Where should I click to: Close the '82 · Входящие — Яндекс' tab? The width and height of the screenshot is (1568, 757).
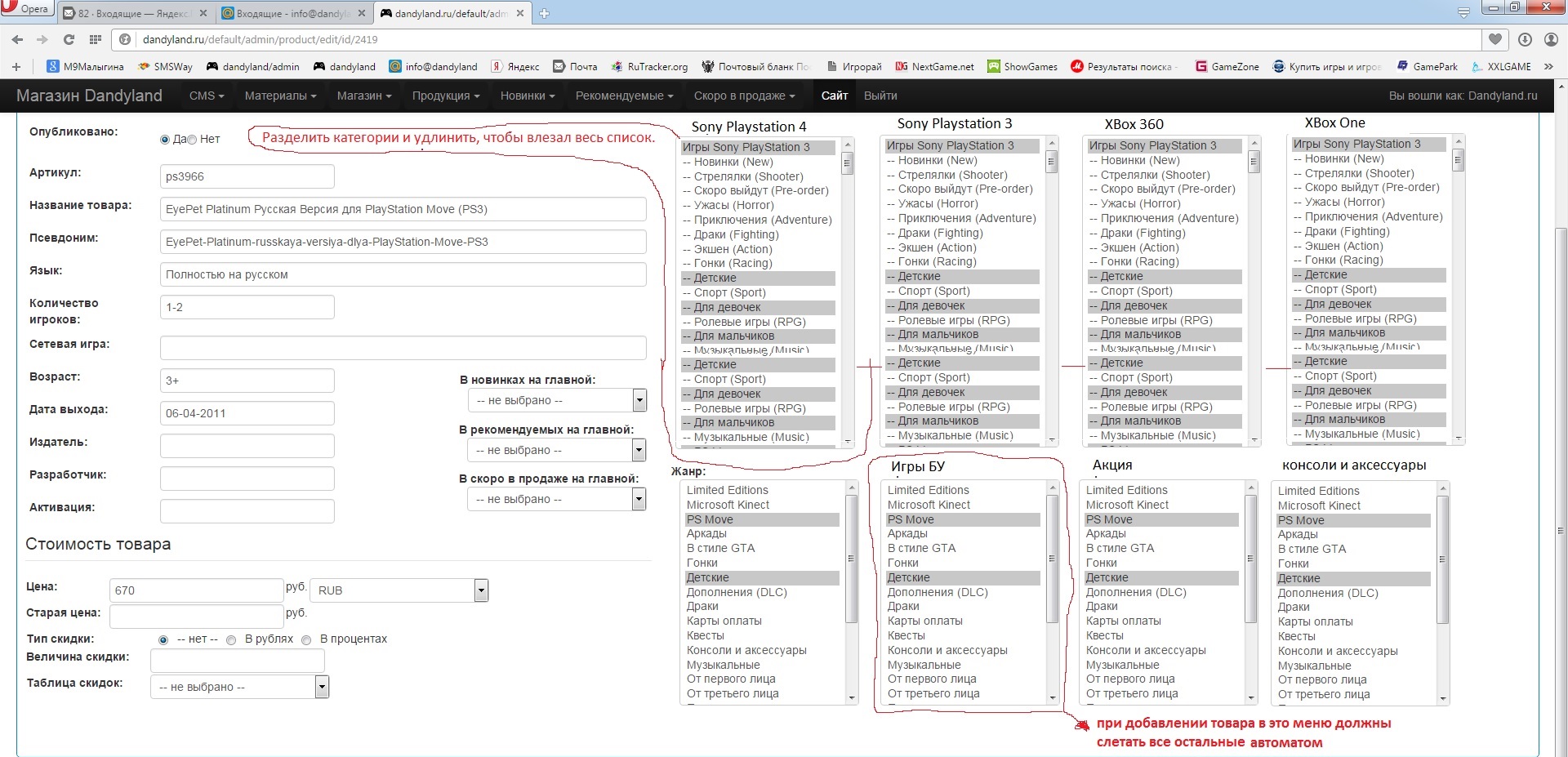click(x=203, y=13)
